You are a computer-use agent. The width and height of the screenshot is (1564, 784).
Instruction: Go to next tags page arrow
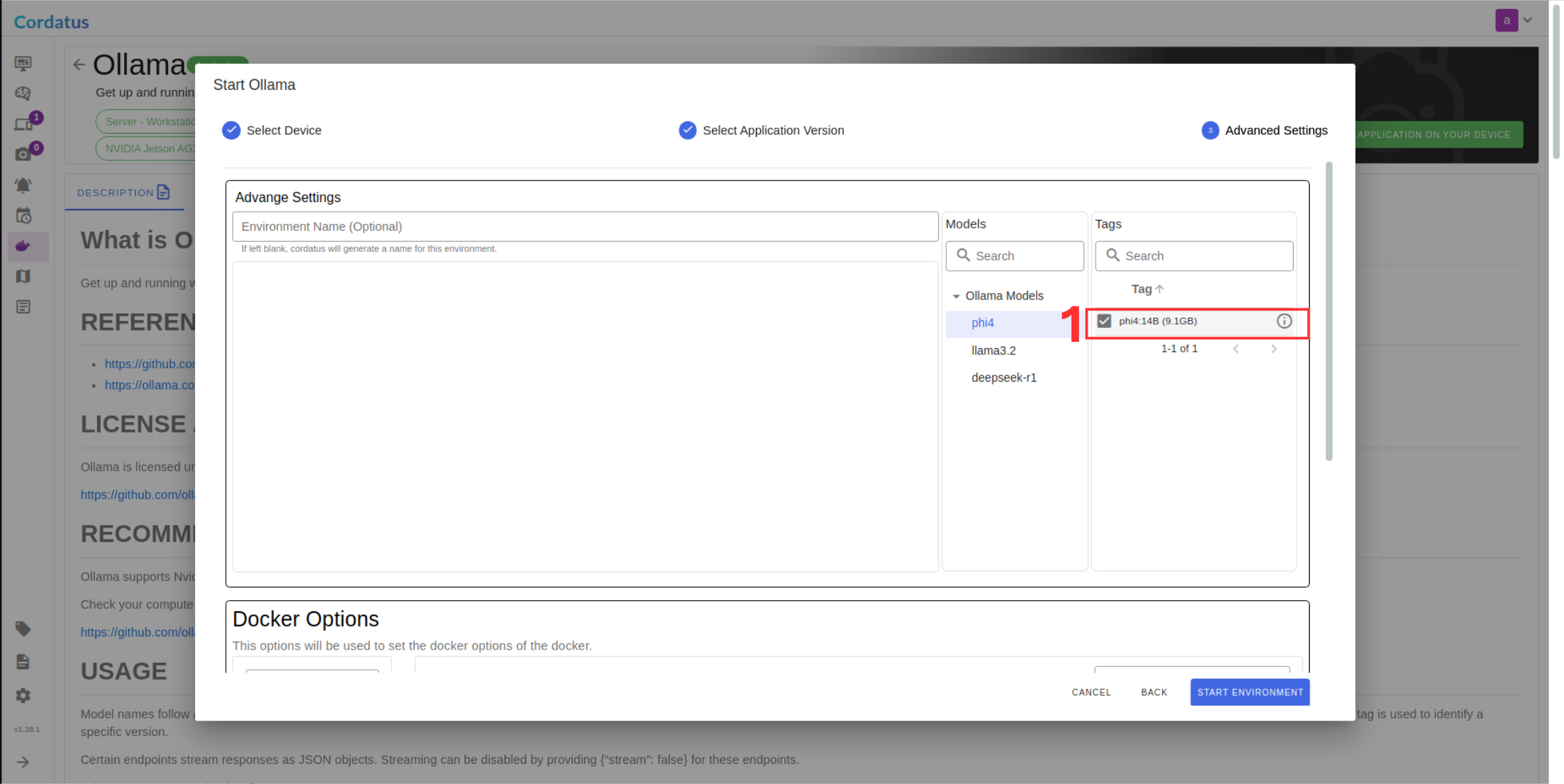coord(1273,349)
